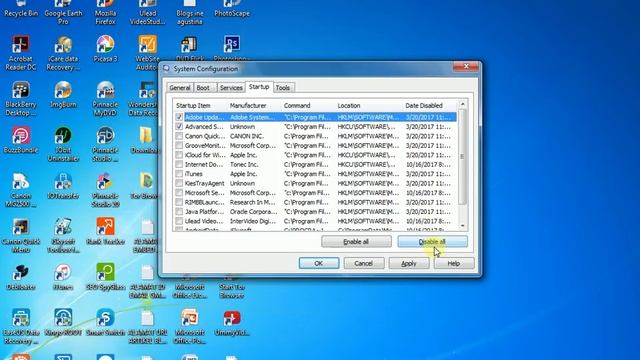Open the Services tab
The width and height of the screenshot is (640, 360).
coord(231,88)
